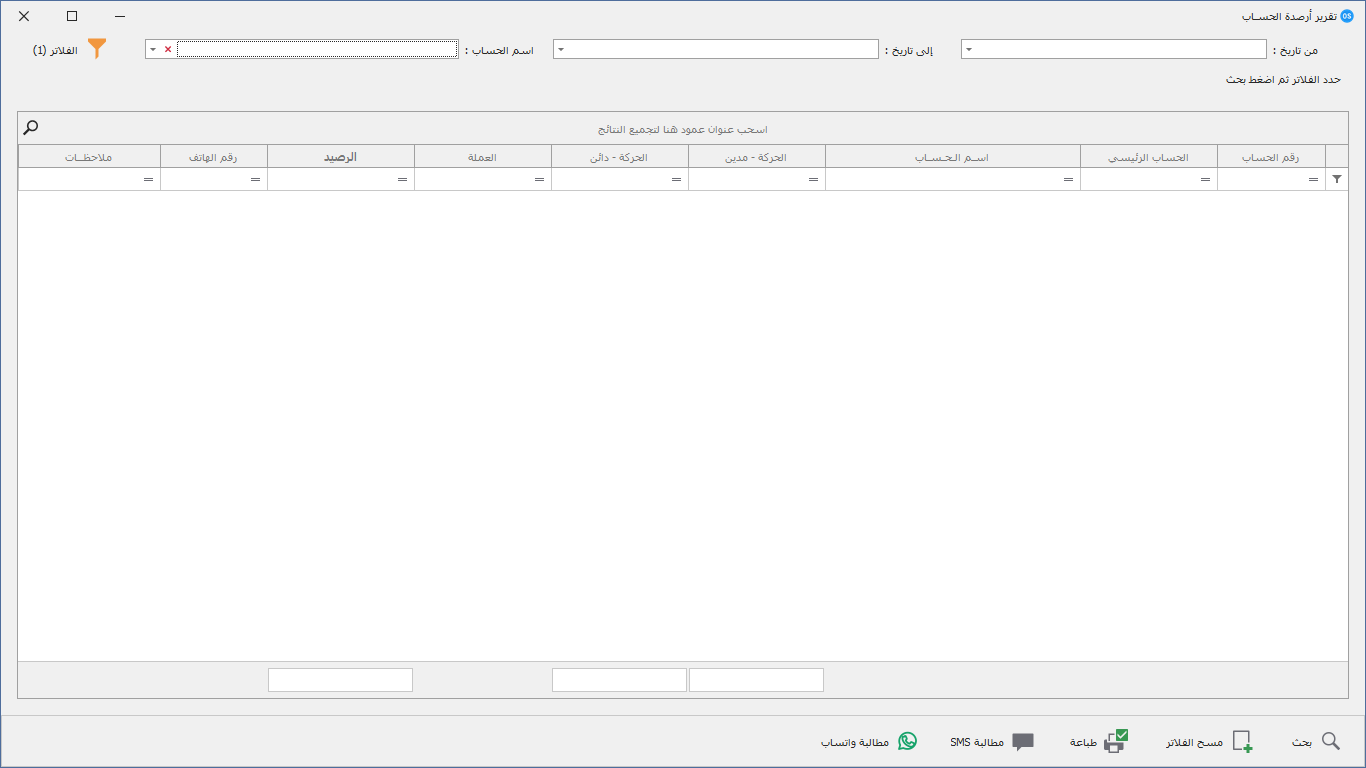This screenshot has width=1366, height=768.
Task: Click the بحث search button label
Action: [x=1301, y=743]
